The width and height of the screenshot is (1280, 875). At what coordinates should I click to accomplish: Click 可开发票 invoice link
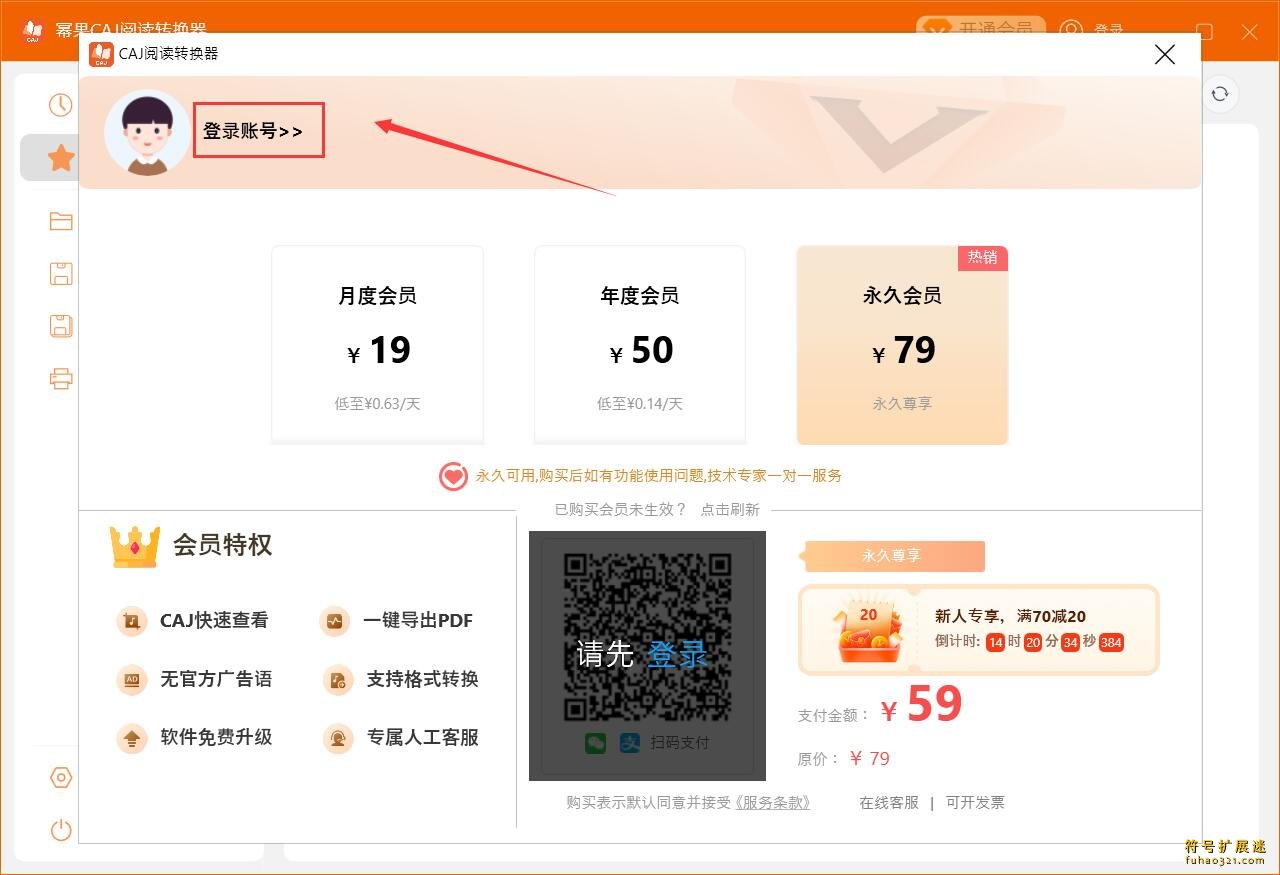pyautogui.click(x=975, y=802)
